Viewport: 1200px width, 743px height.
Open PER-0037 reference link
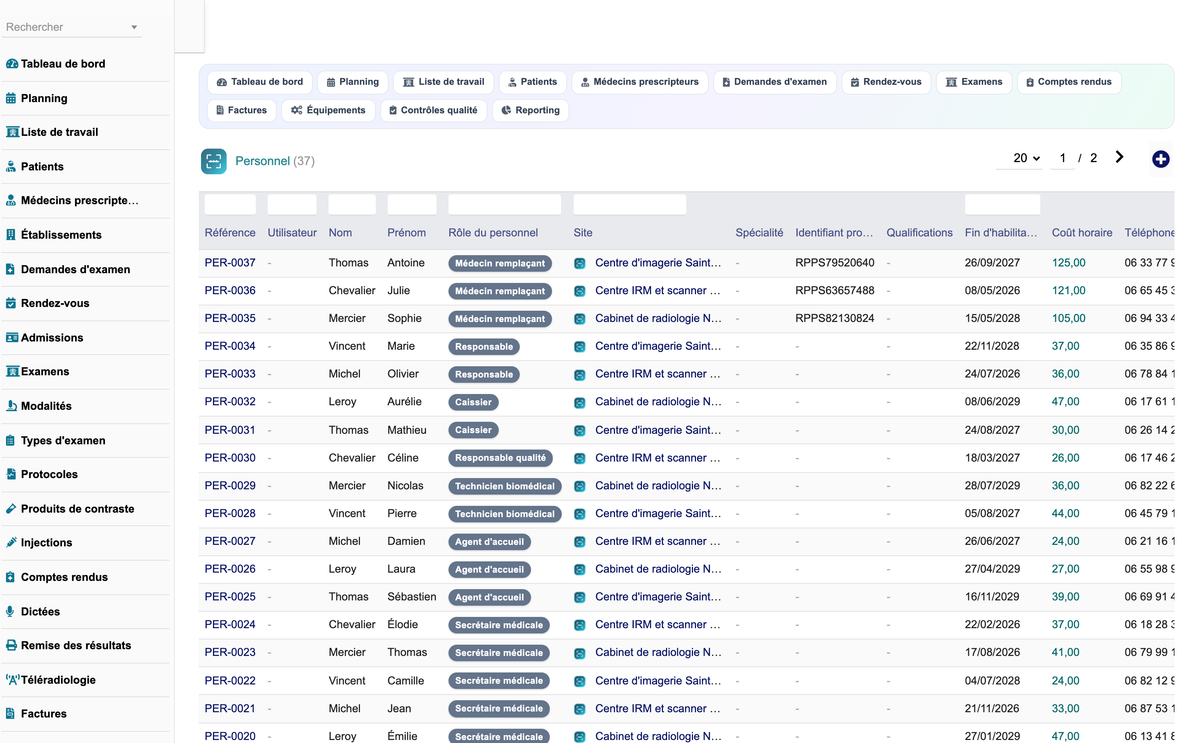[x=230, y=263]
